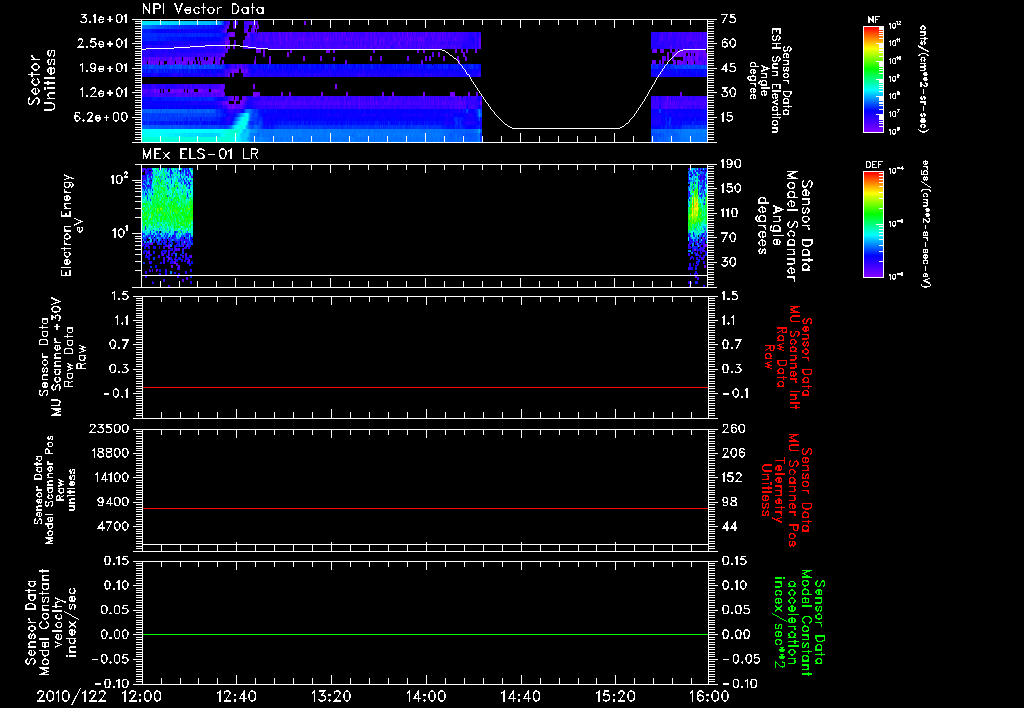The height and width of the screenshot is (708, 1024).
Task: Select the NF rainbow color bar
Action: [873, 78]
